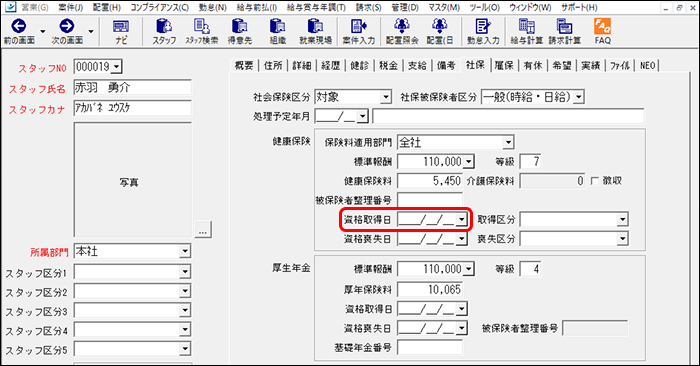Open the 給与賞与年調(T) menu

click(x=316, y=8)
